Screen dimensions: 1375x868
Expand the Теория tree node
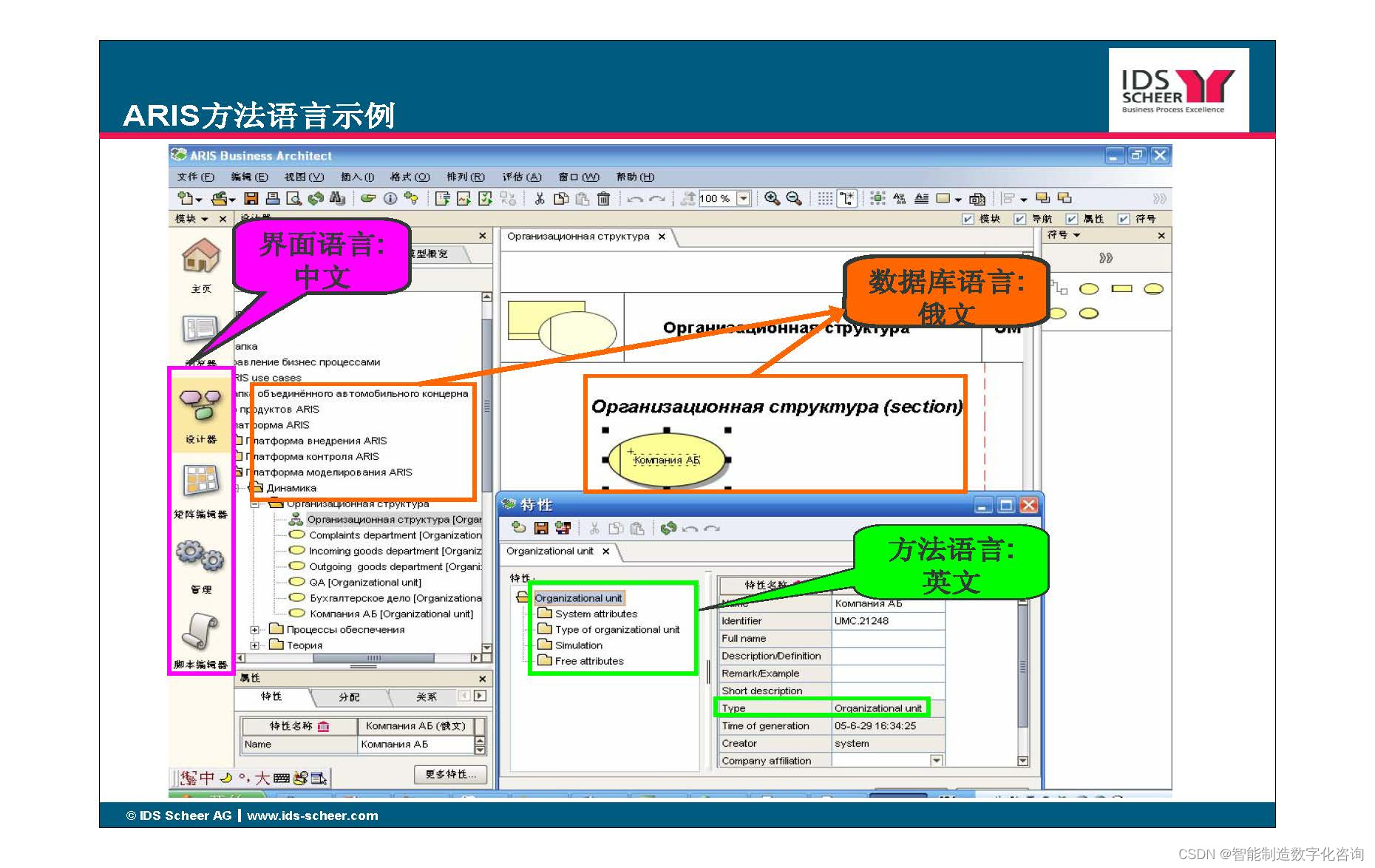click(254, 645)
